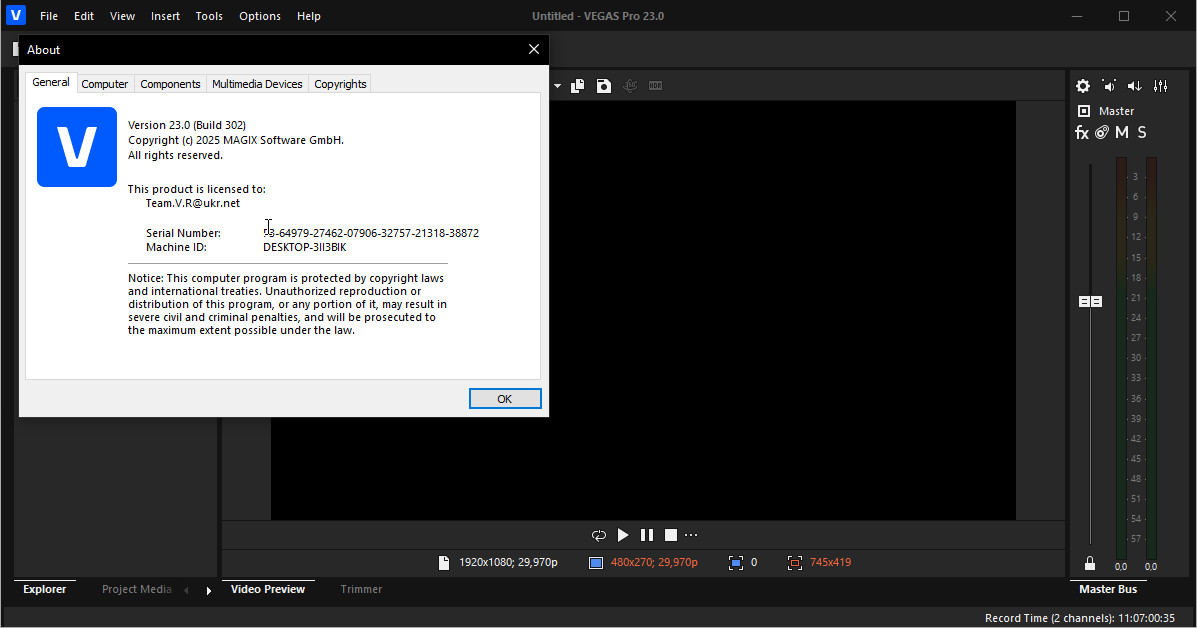
Task: Click the Master volume fader handle
Action: coord(1090,301)
